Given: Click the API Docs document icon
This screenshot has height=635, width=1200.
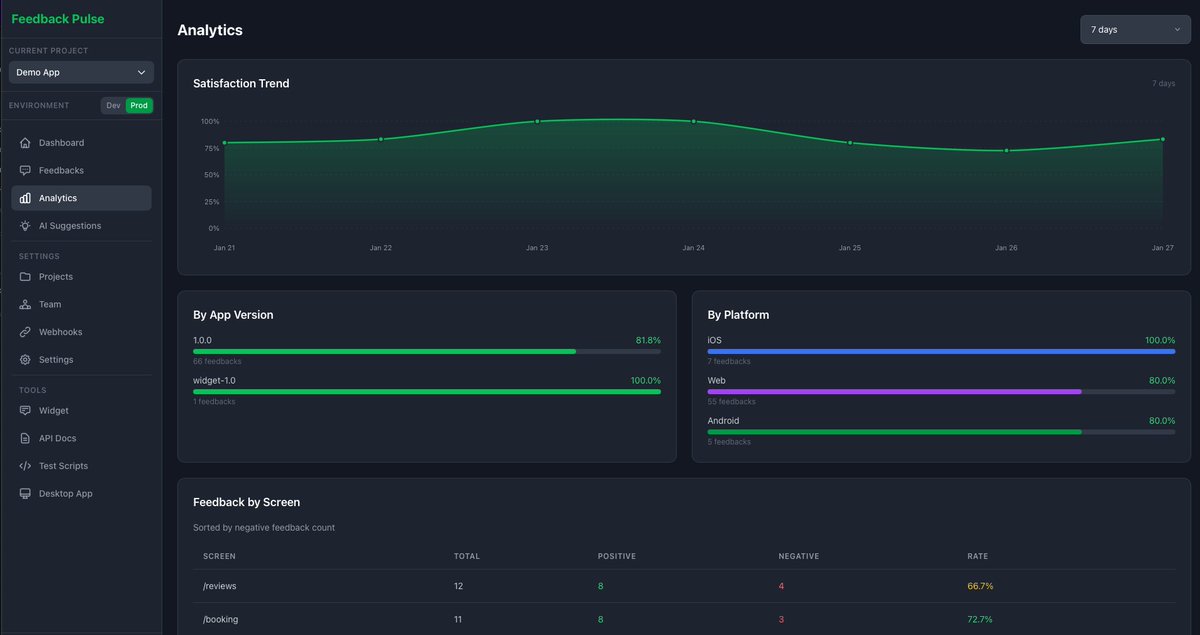Looking at the screenshot, I should coord(25,438).
